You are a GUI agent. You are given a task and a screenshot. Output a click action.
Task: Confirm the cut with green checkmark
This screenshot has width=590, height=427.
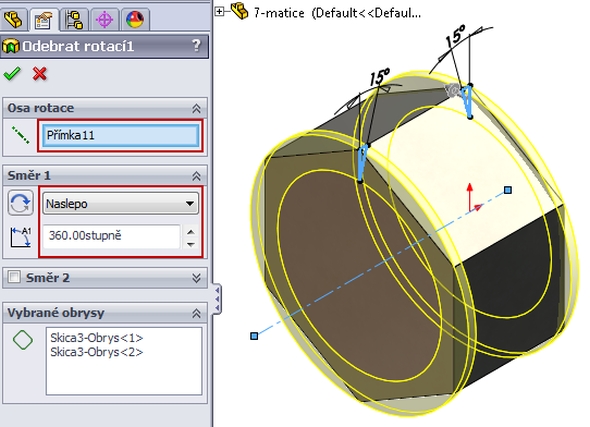point(12,74)
